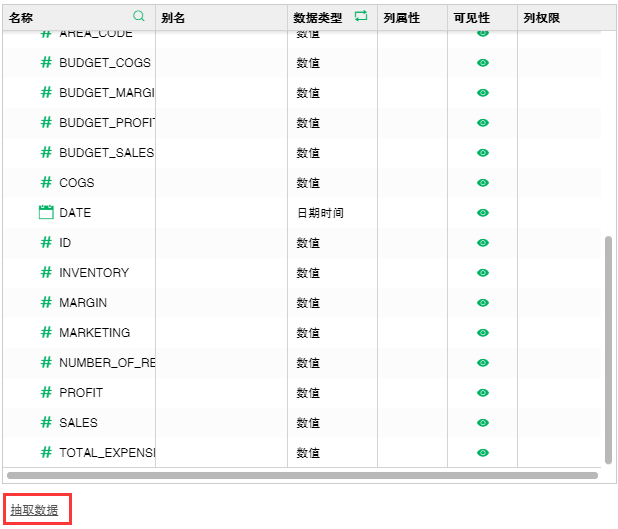Image resolution: width=618 pixels, height=529 pixels.
Task: Hide the DATE field via eye icon
Action: [x=483, y=213]
